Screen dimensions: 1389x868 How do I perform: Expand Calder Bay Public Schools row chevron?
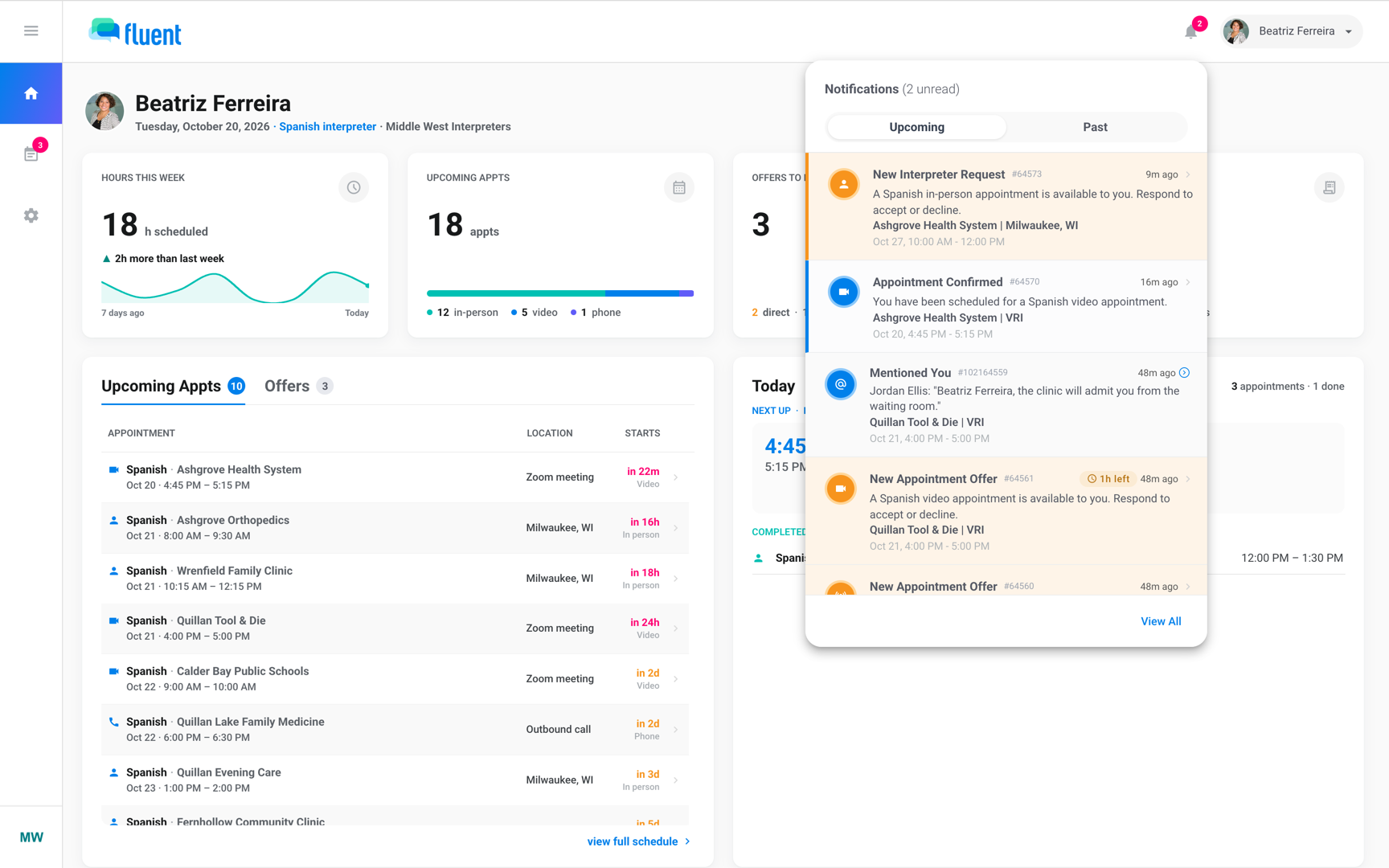[x=676, y=679]
